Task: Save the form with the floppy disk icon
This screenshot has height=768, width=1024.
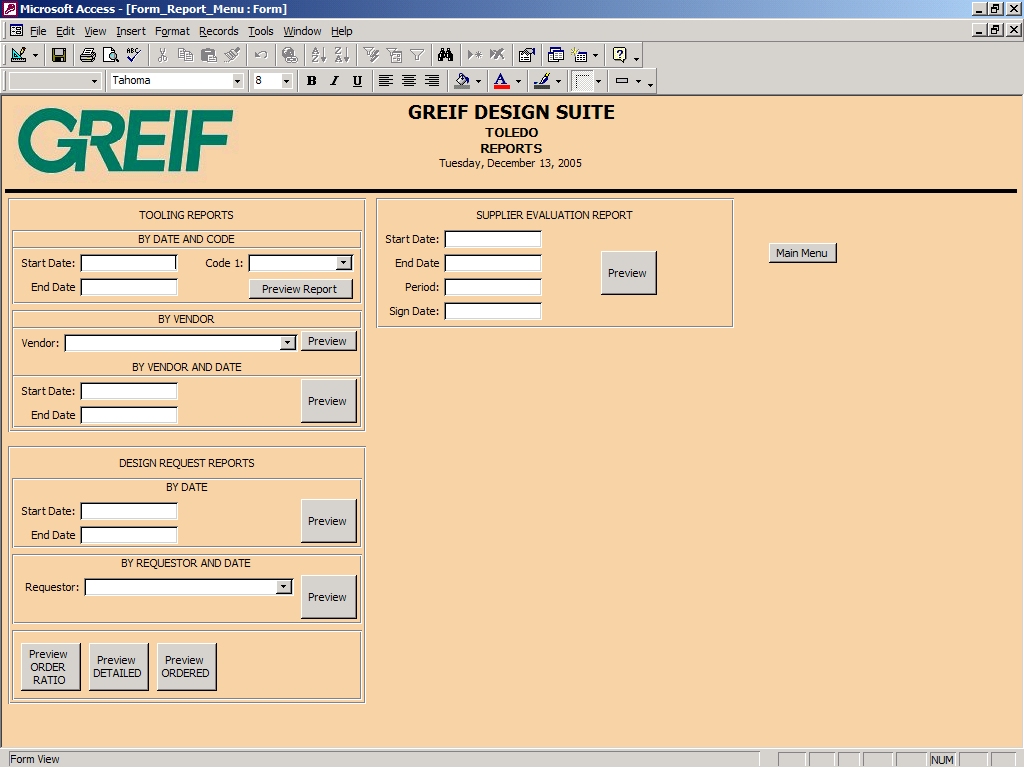Action: coord(59,56)
